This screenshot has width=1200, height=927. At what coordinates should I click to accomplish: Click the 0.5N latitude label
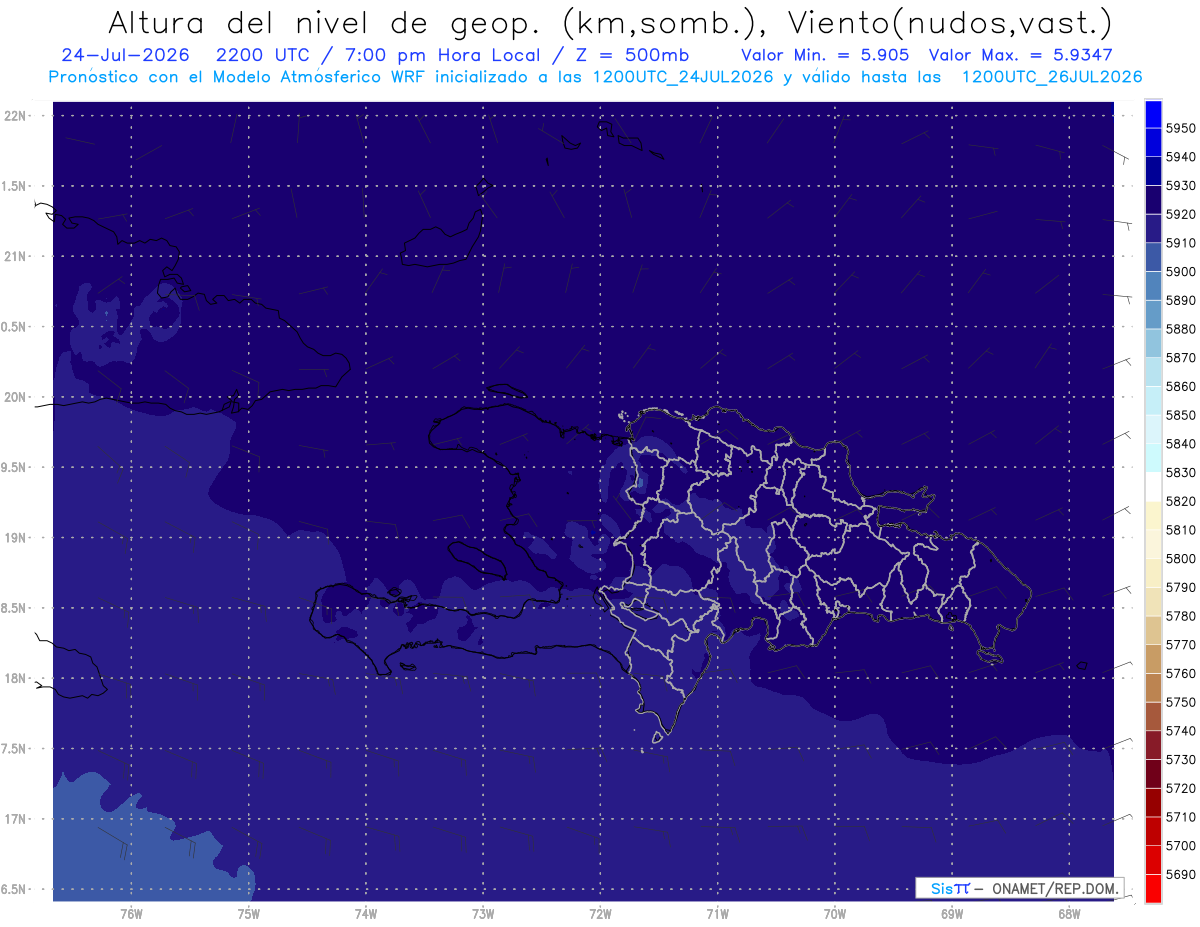point(15,327)
